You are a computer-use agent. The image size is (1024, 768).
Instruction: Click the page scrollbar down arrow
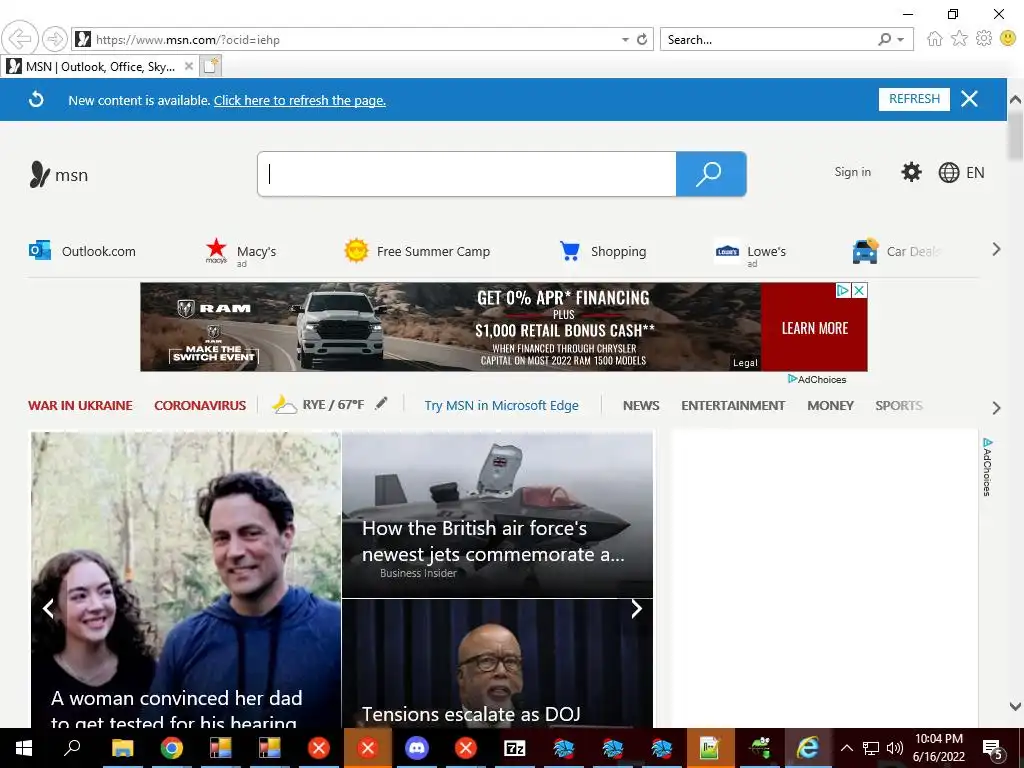coord(1015,706)
